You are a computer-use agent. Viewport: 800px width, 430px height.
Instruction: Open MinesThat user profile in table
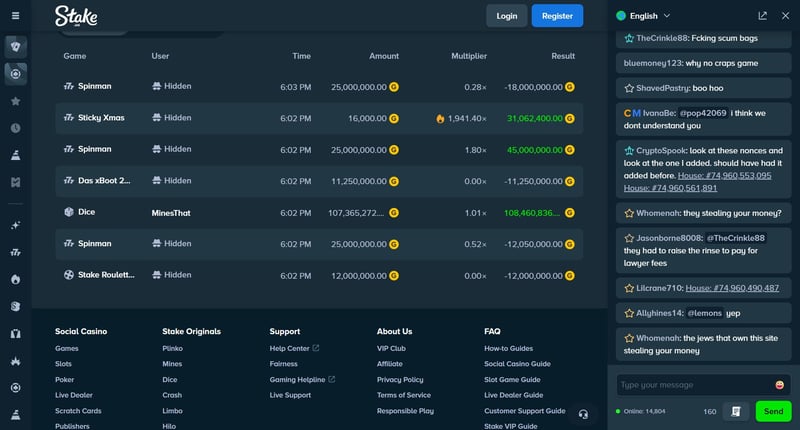(x=170, y=212)
